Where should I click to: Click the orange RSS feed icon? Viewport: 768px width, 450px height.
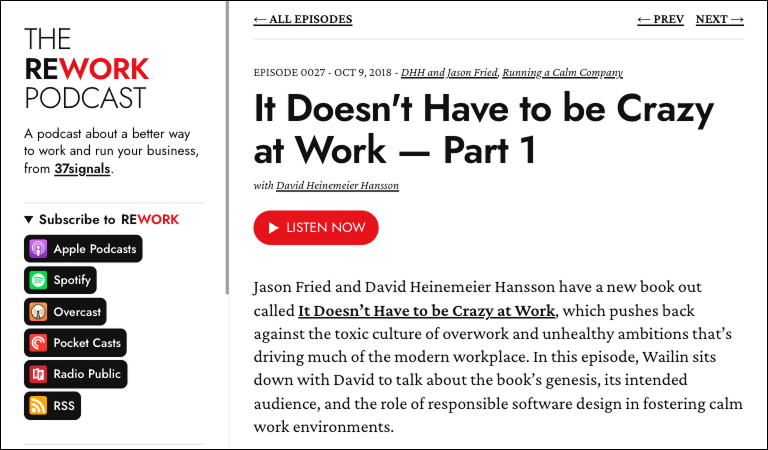(x=38, y=405)
